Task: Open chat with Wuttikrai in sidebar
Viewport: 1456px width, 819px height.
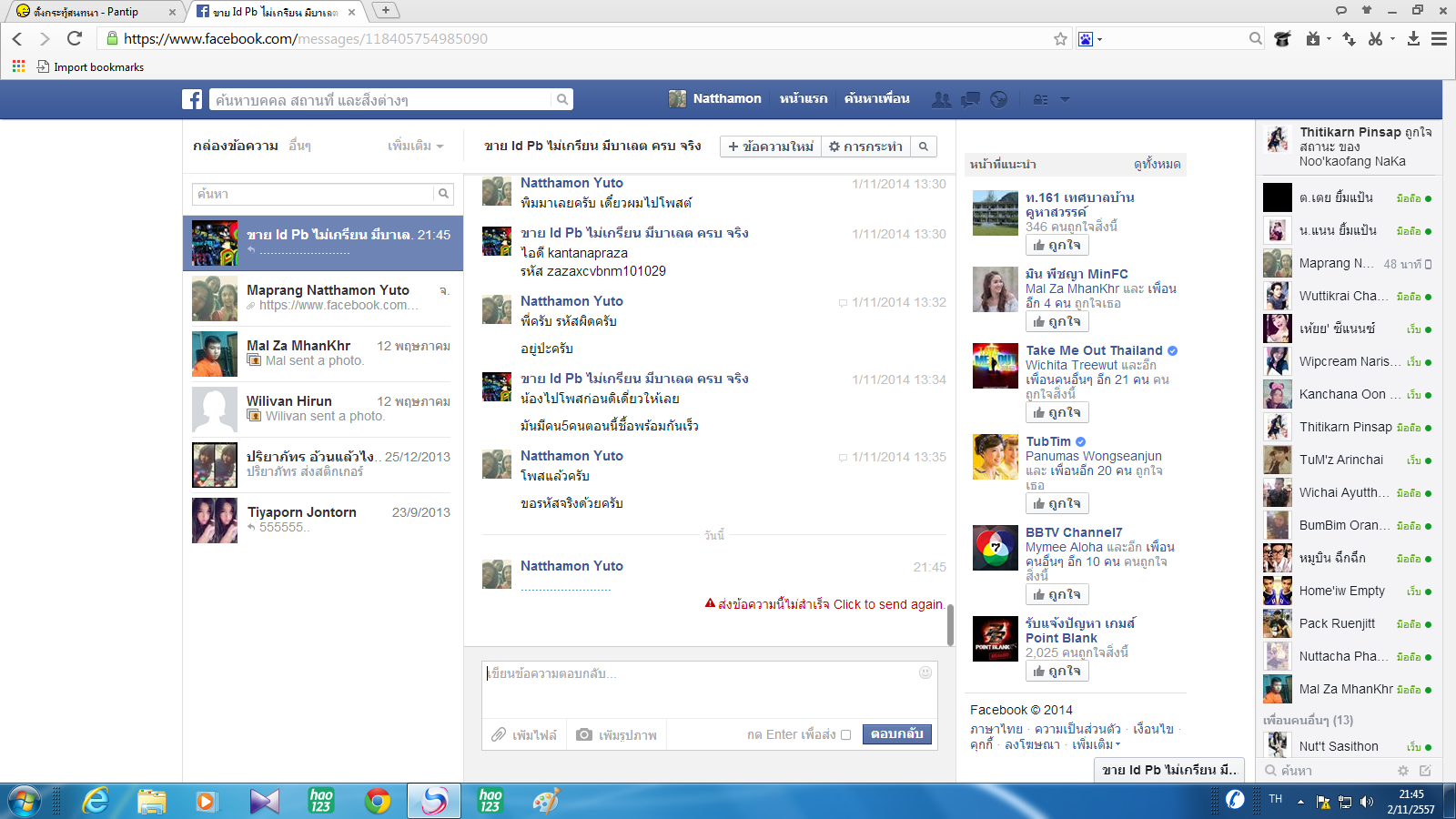Action: (x=1349, y=296)
